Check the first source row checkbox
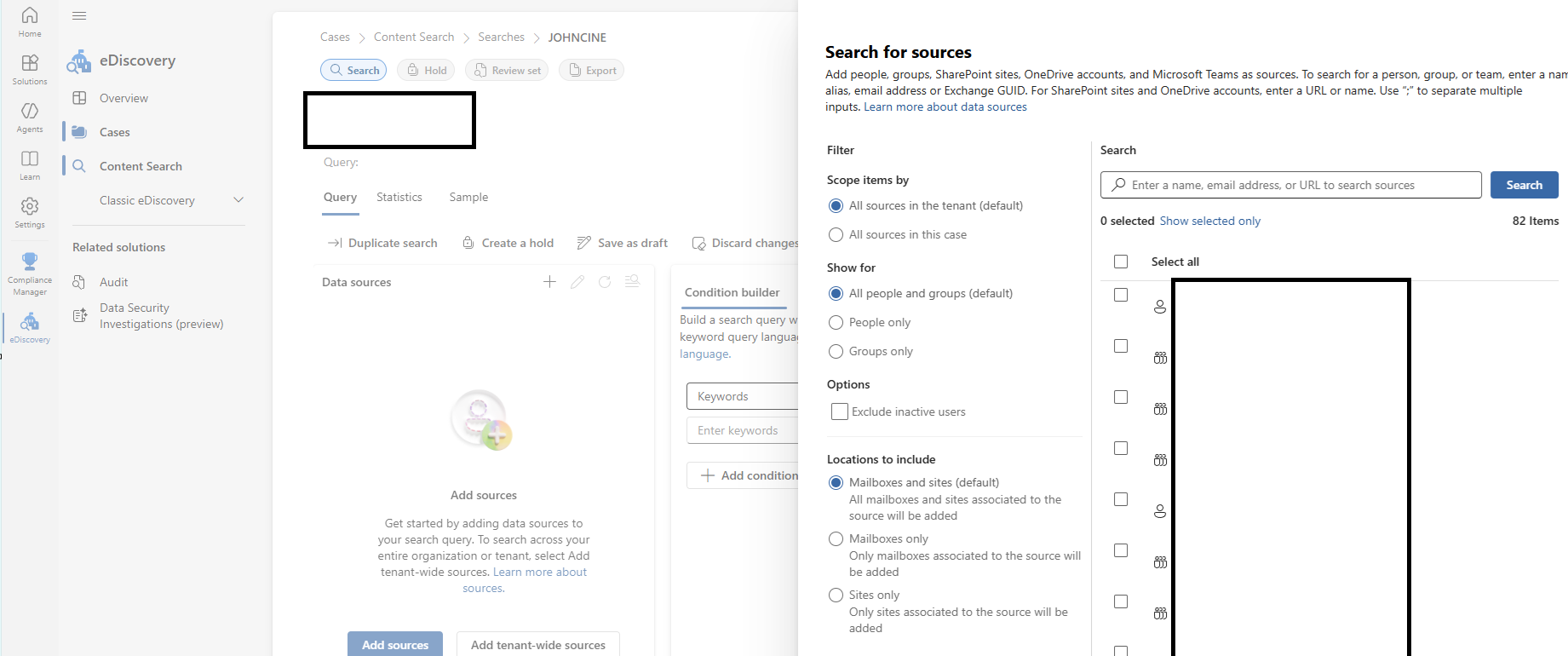Screen dimensions: 1568x656 1121,295
